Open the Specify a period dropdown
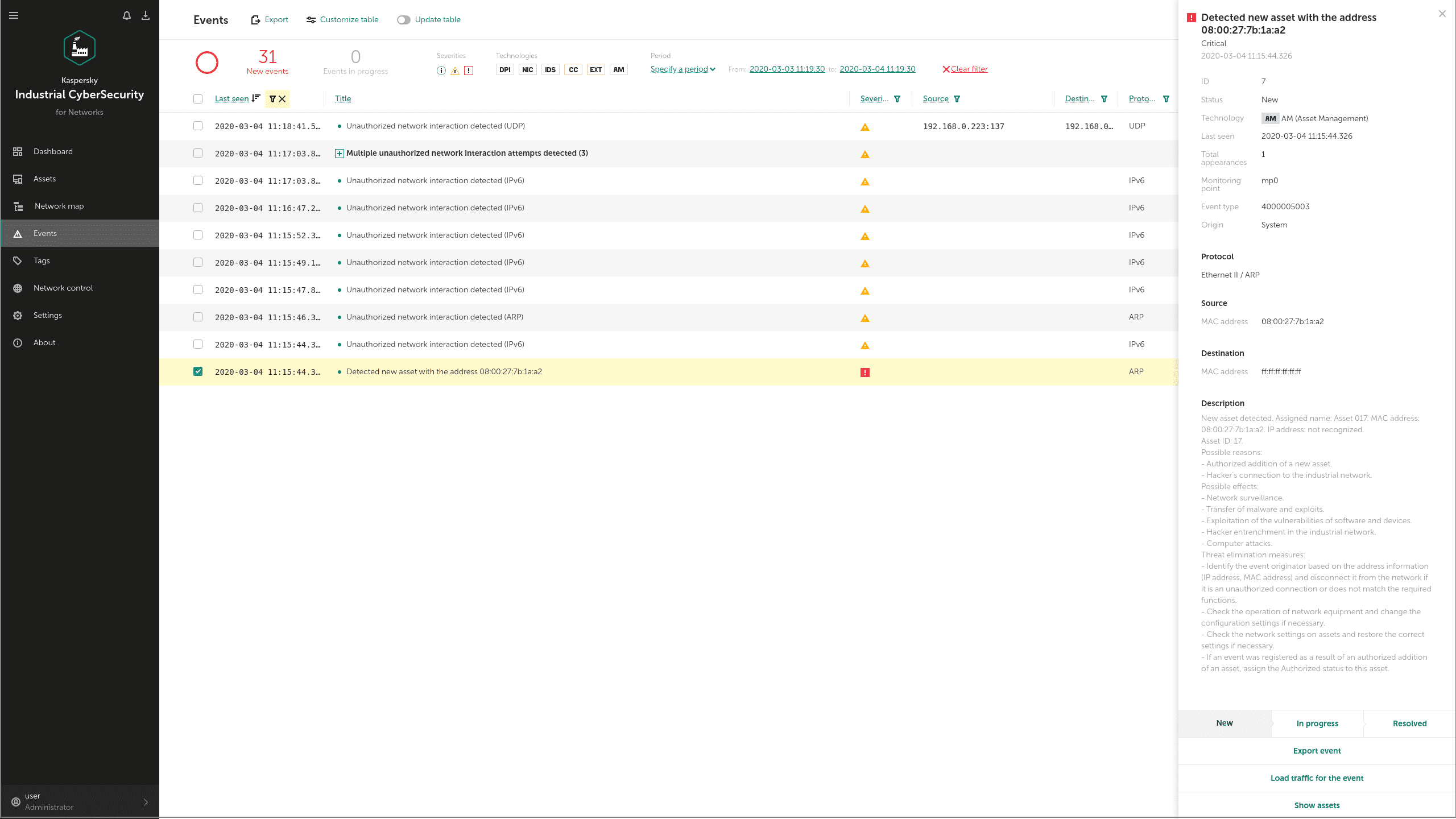The image size is (1456, 819). pos(682,69)
